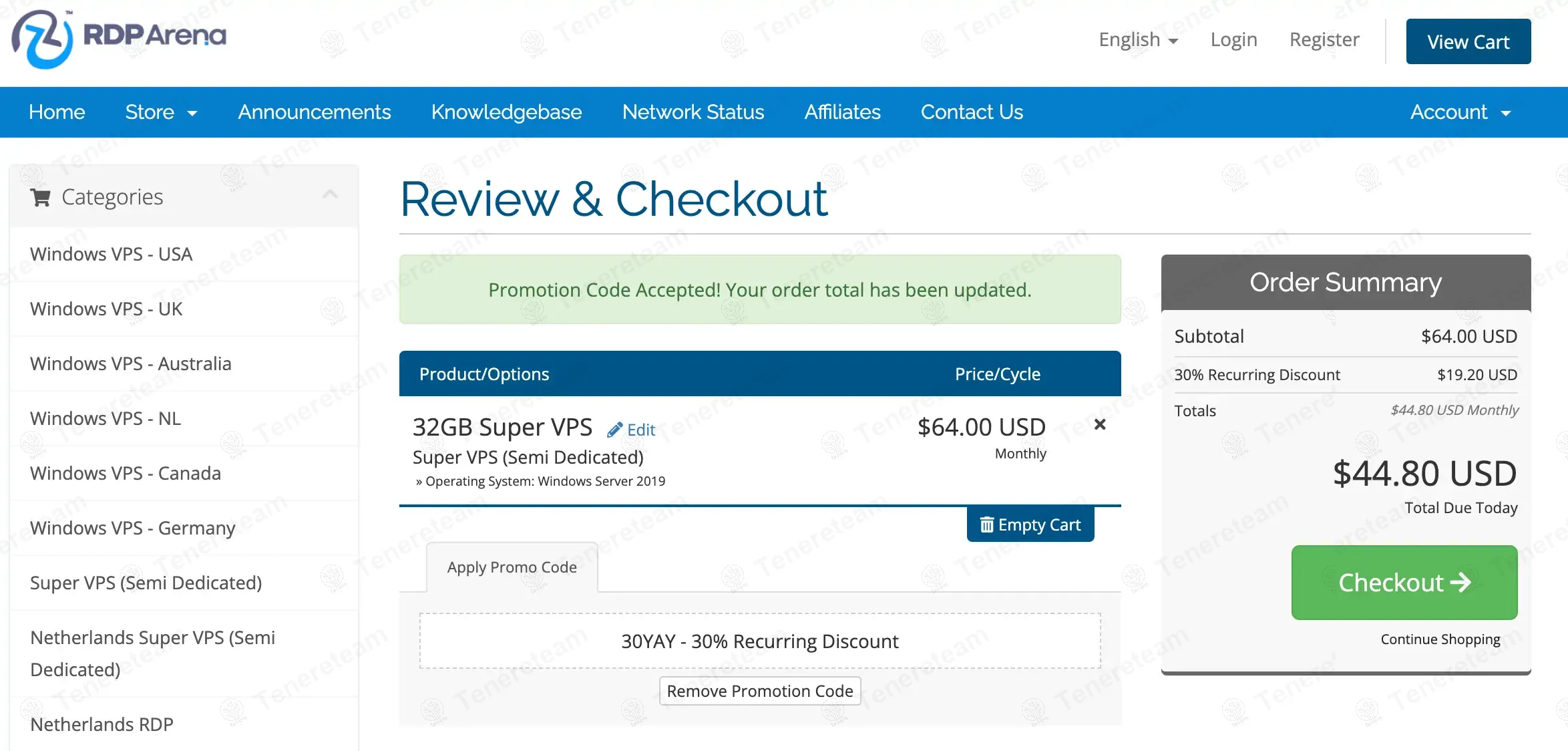Open the English language dropdown

[x=1137, y=39]
